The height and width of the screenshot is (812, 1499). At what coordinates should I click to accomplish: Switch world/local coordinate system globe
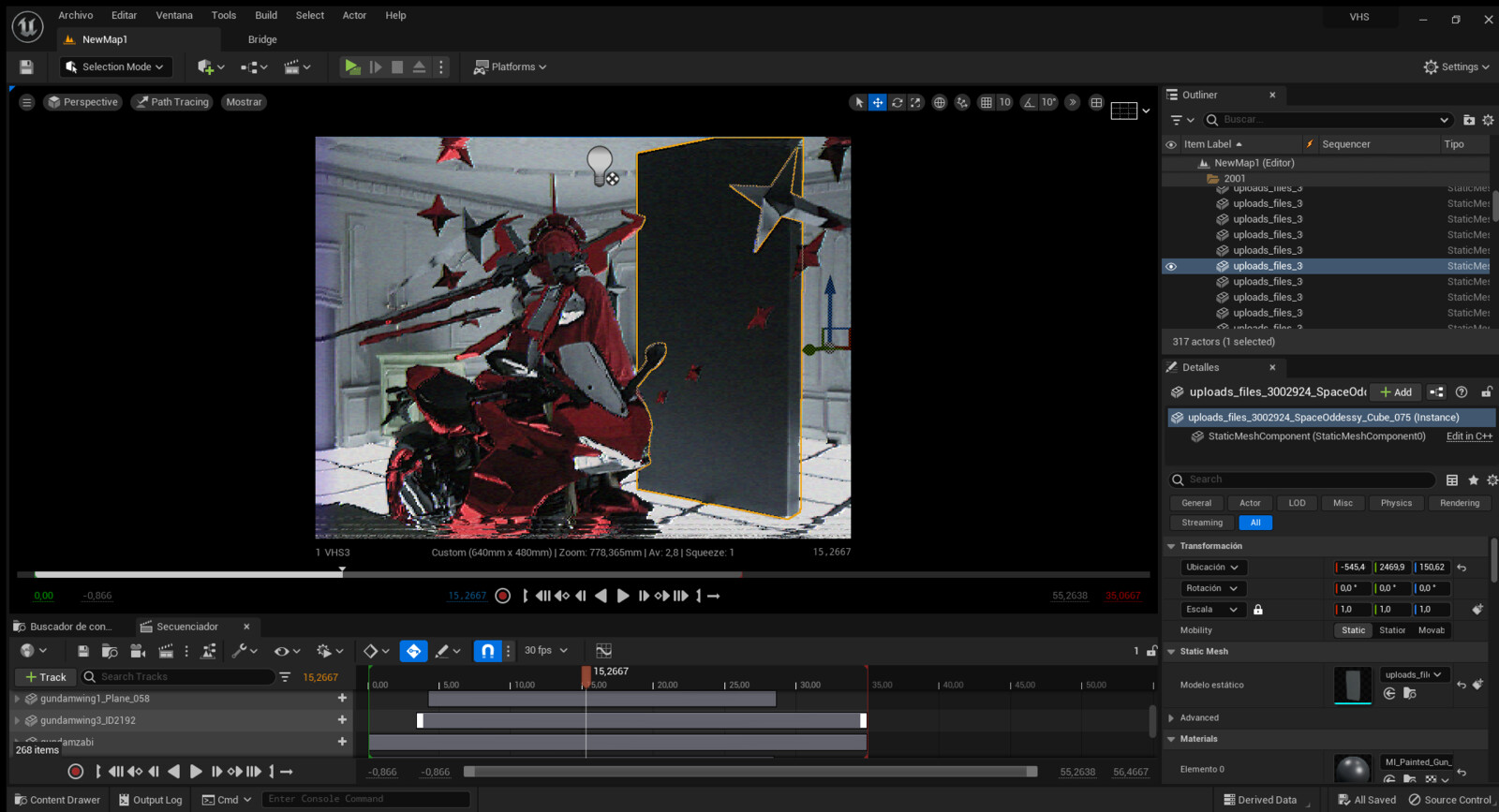tap(939, 102)
